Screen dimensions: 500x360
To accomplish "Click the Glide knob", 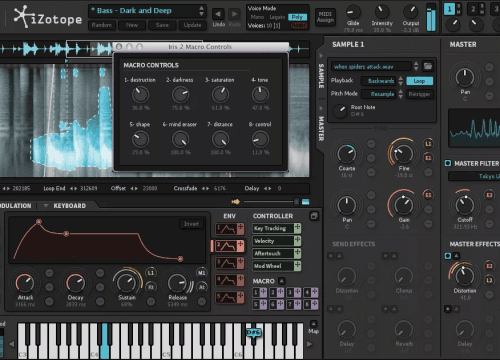I will click(353, 12).
